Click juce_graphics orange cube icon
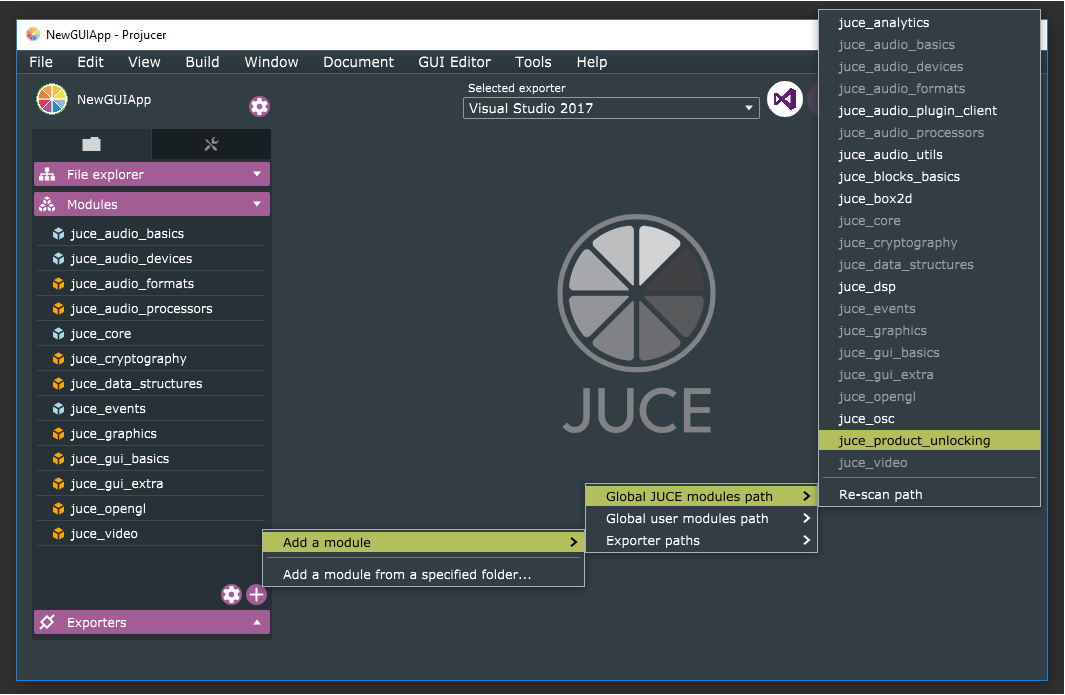1065x695 pixels. pyautogui.click(x=58, y=434)
